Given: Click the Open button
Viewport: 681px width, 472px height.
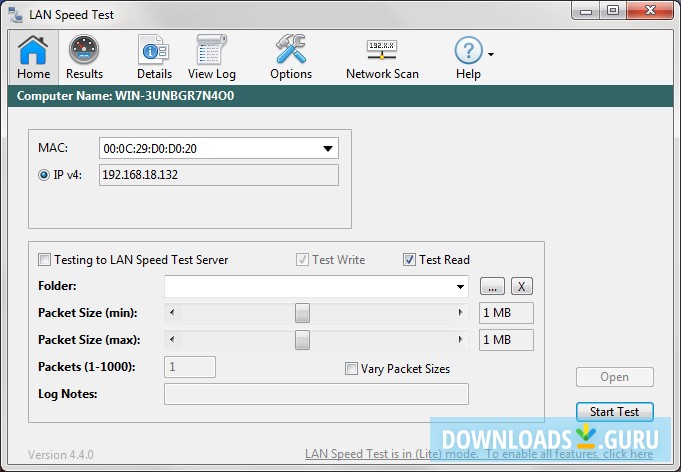Looking at the screenshot, I should pos(615,377).
